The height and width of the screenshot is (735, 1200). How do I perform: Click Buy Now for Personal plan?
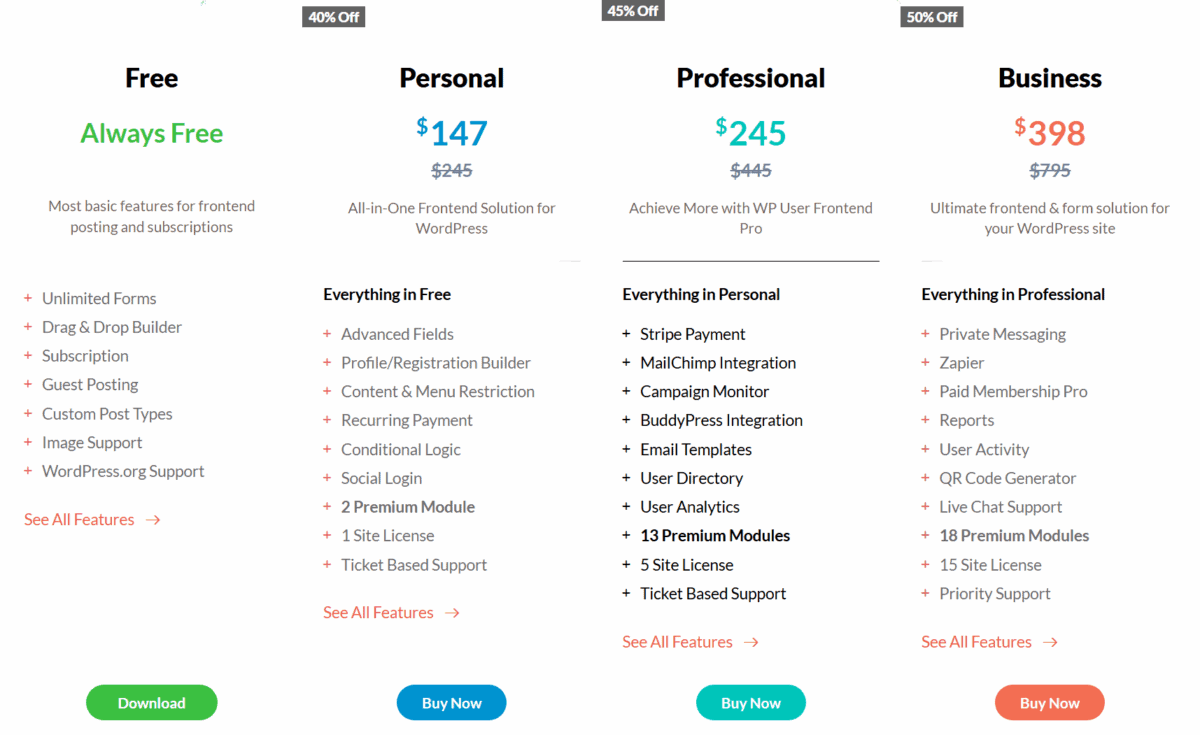coord(451,703)
